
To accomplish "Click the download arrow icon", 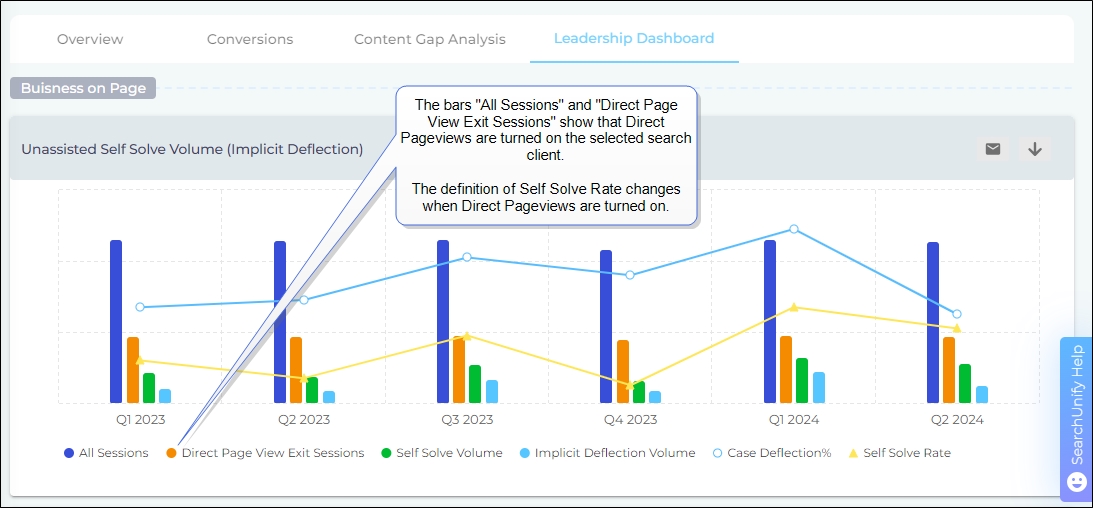I will click(x=1035, y=149).
